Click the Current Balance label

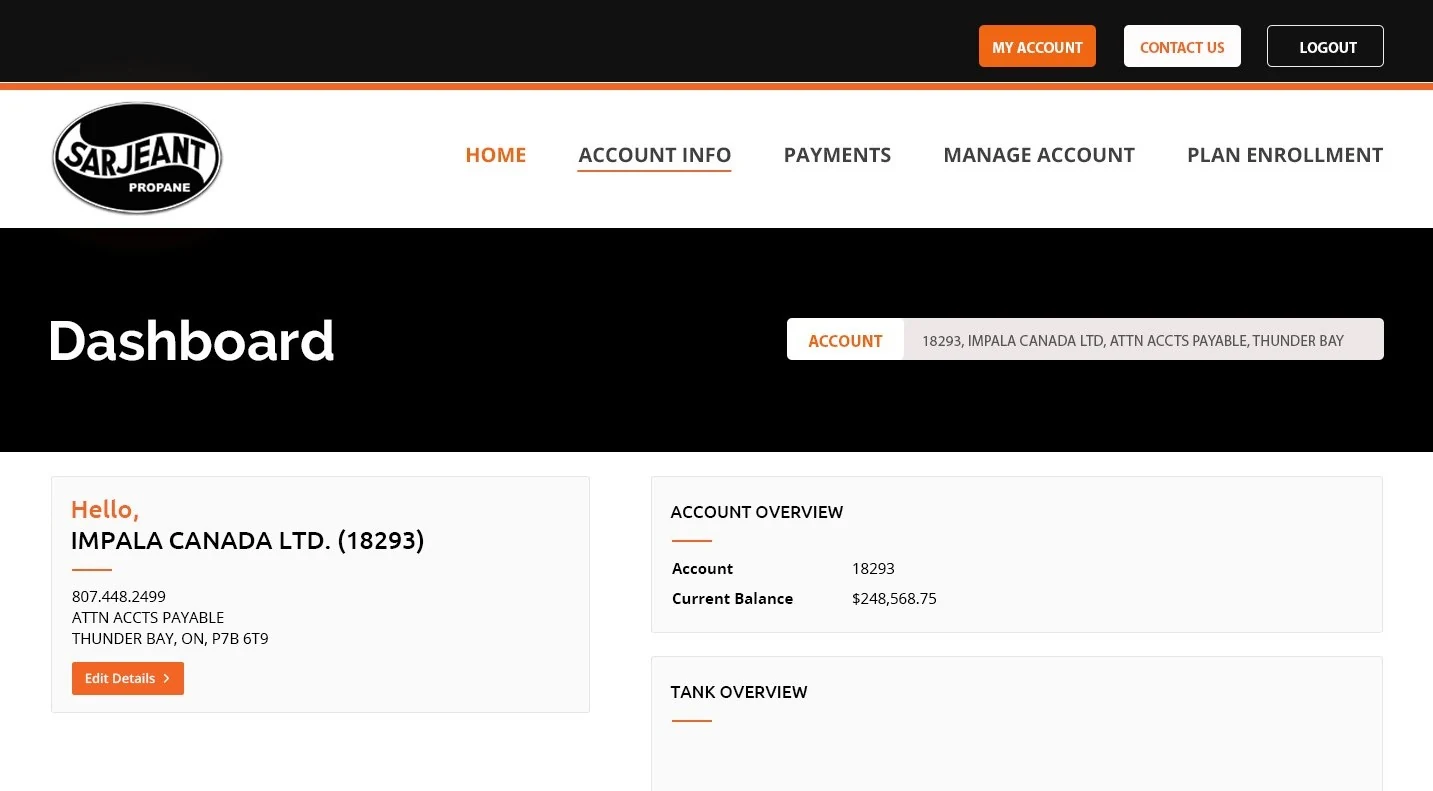tap(733, 599)
